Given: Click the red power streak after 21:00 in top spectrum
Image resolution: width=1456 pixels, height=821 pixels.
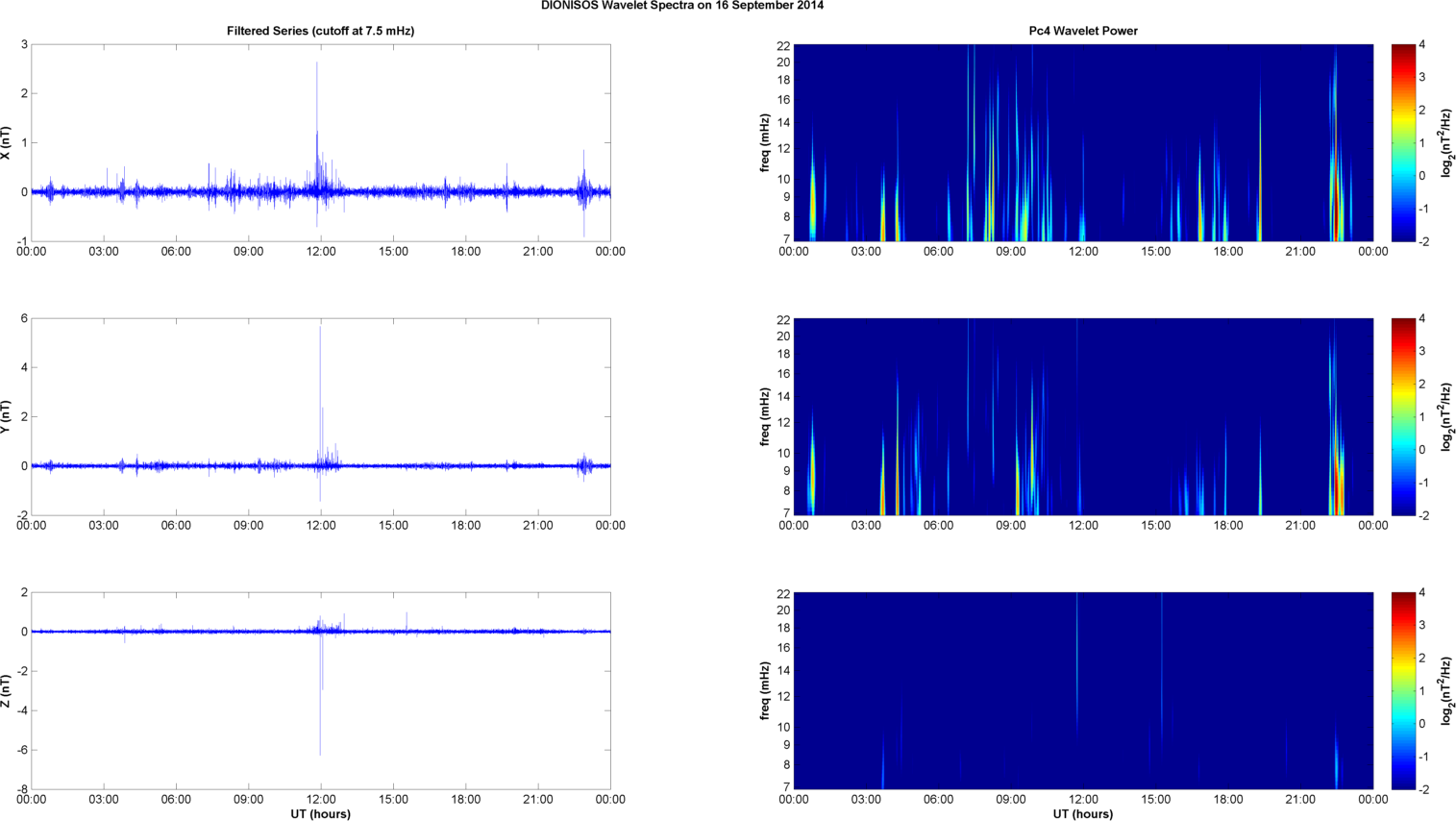Looking at the screenshot, I should click(1336, 173).
